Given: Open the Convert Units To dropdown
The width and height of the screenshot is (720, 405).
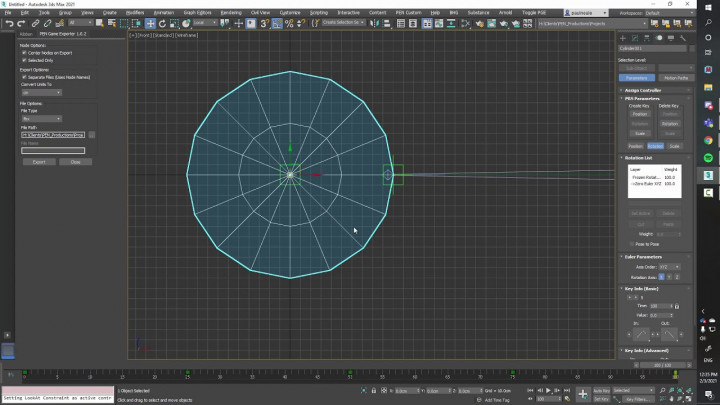Looking at the screenshot, I should pyautogui.click(x=41, y=93).
